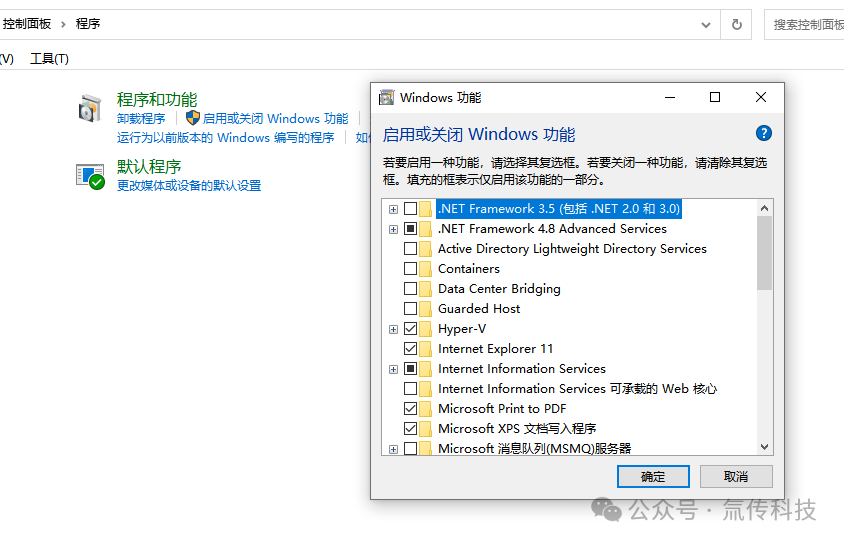Click the 搜索控制面板 search field
This screenshot has width=844, height=544.
coord(804,25)
